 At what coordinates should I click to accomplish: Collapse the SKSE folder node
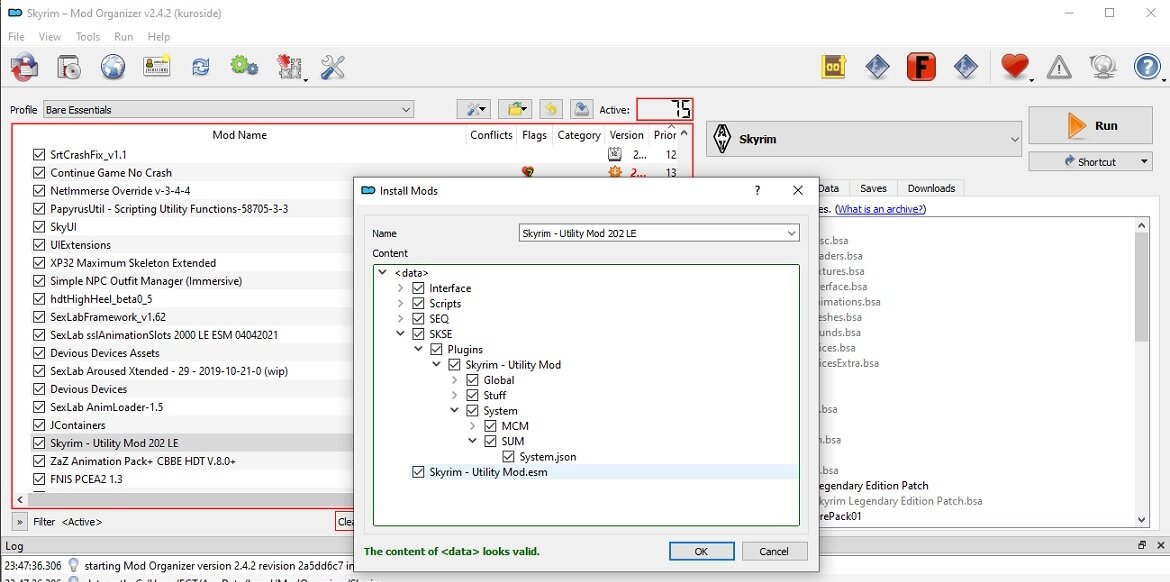click(401, 334)
